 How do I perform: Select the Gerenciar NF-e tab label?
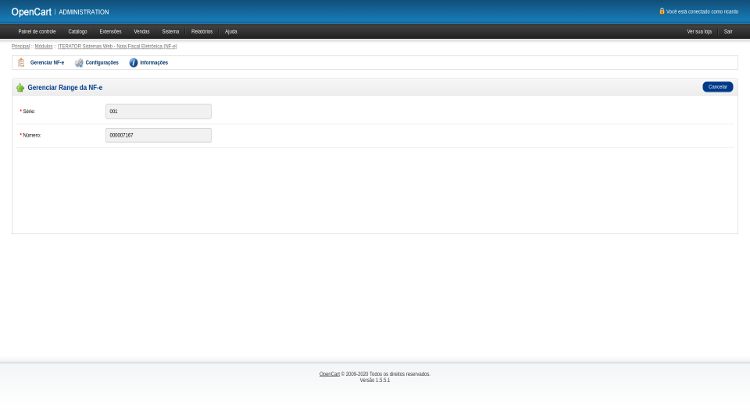point(47,63)
